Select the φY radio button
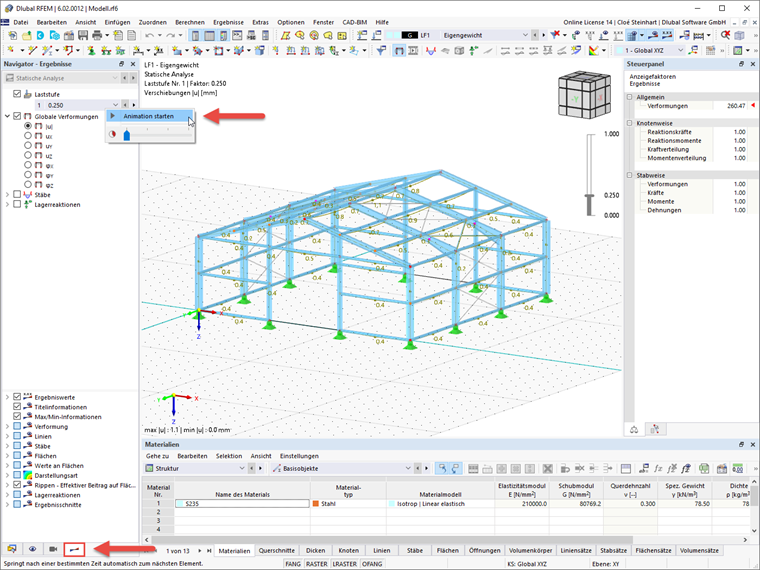Screen dimensions: 760x570 pyautogui.click(x=28, y=175)
